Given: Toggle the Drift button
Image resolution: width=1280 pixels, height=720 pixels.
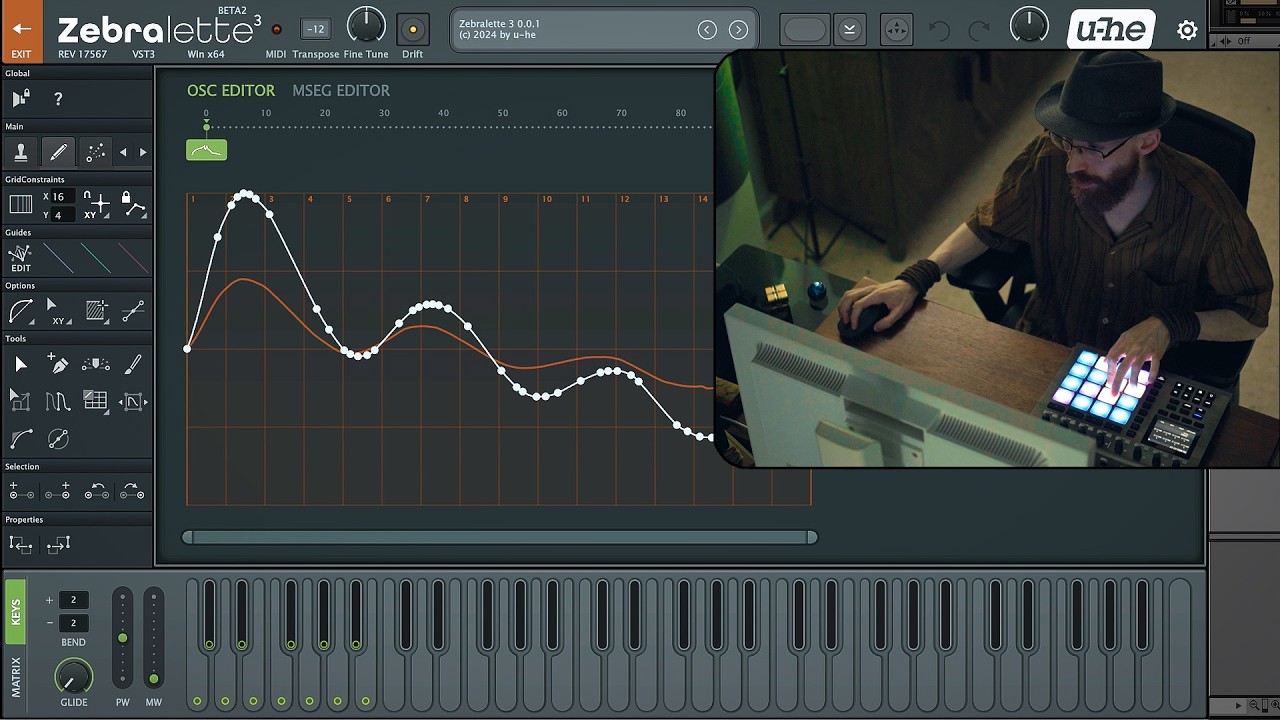Looking at the screenshot, I should [x=412, y=29].
